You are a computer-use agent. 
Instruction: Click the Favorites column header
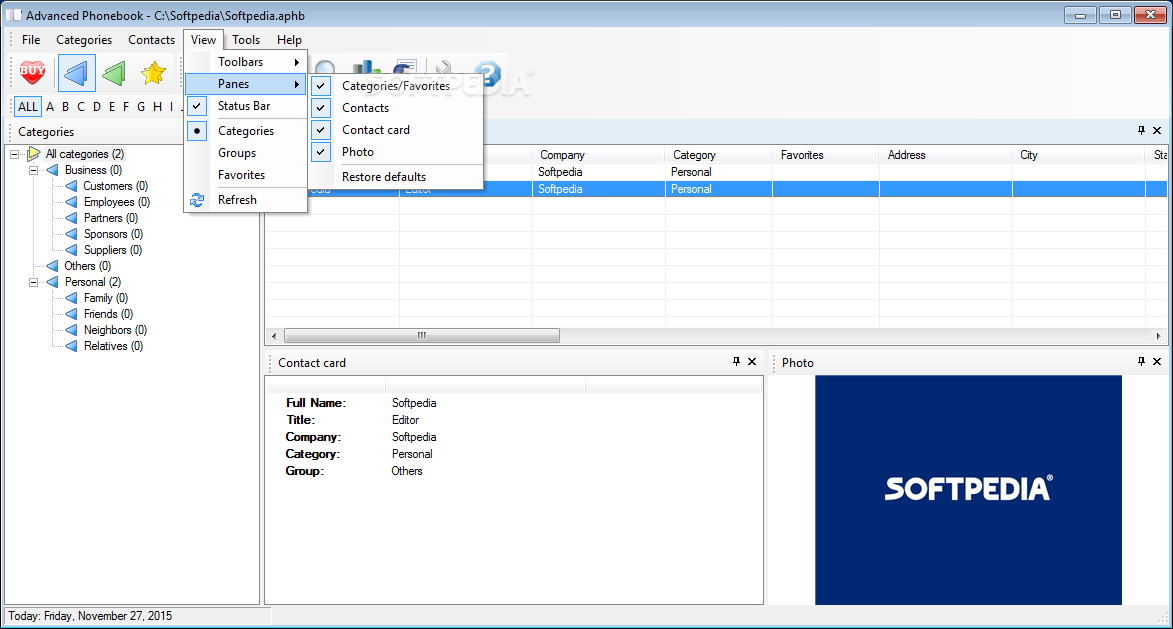click(x=825, y=155)
